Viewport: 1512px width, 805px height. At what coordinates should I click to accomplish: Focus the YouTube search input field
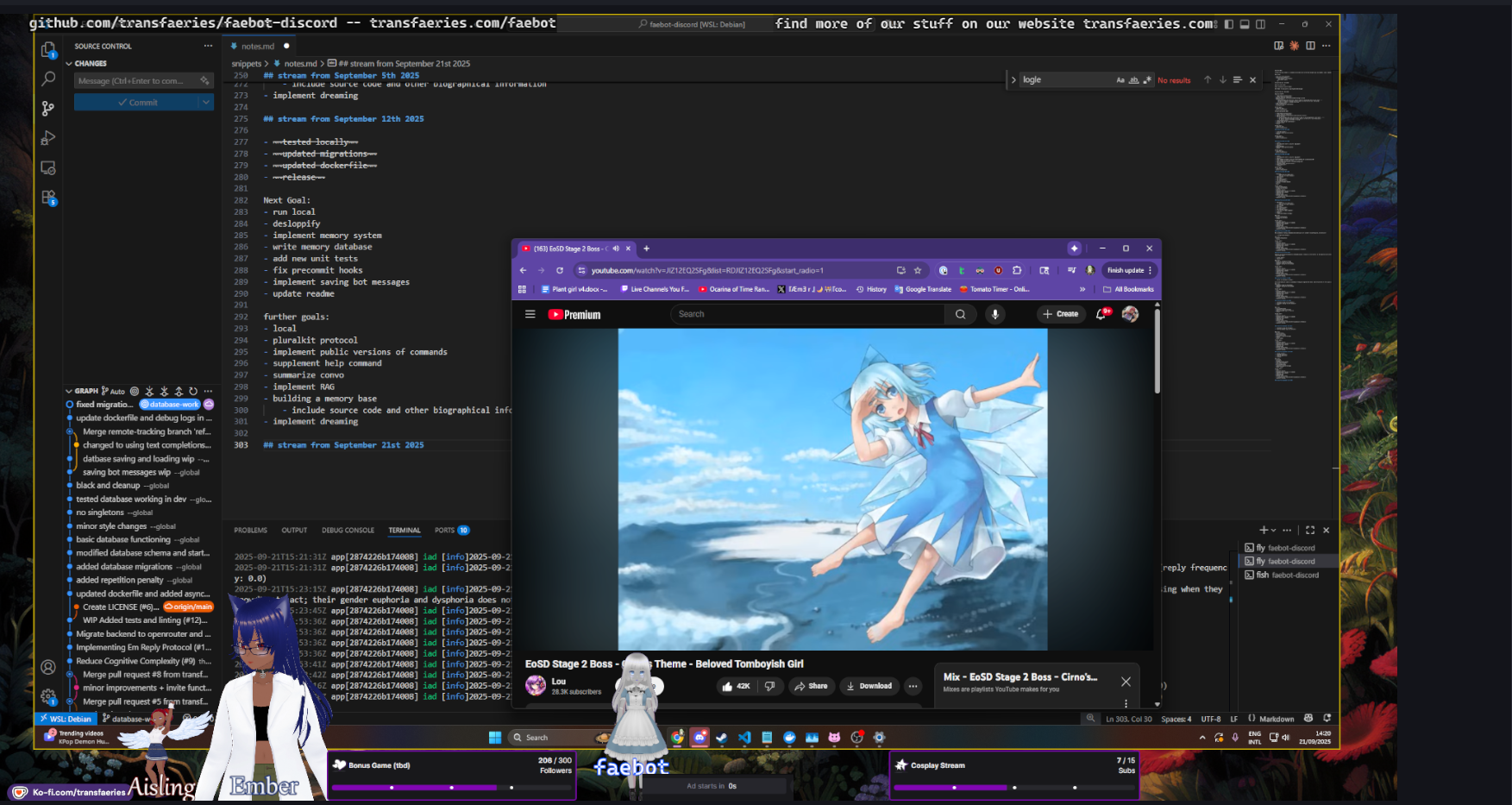coord(808,314)
